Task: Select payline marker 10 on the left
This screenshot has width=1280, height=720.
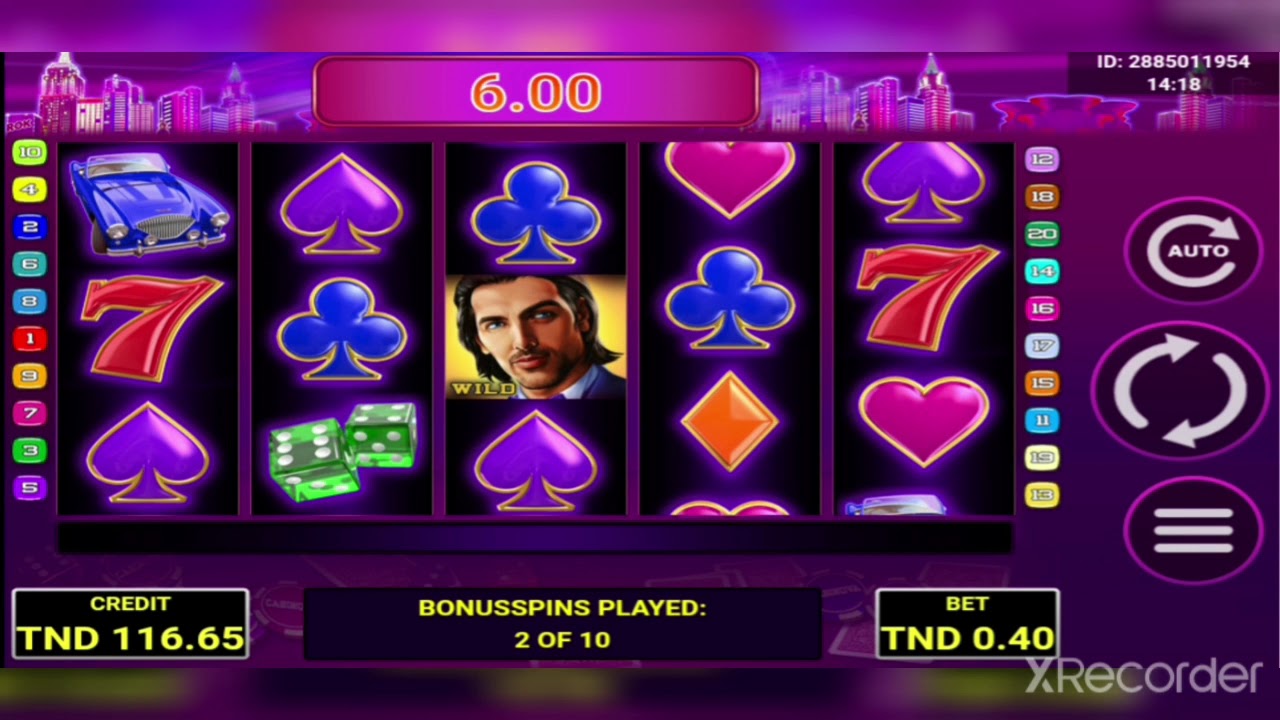Action: coord(29,152)
